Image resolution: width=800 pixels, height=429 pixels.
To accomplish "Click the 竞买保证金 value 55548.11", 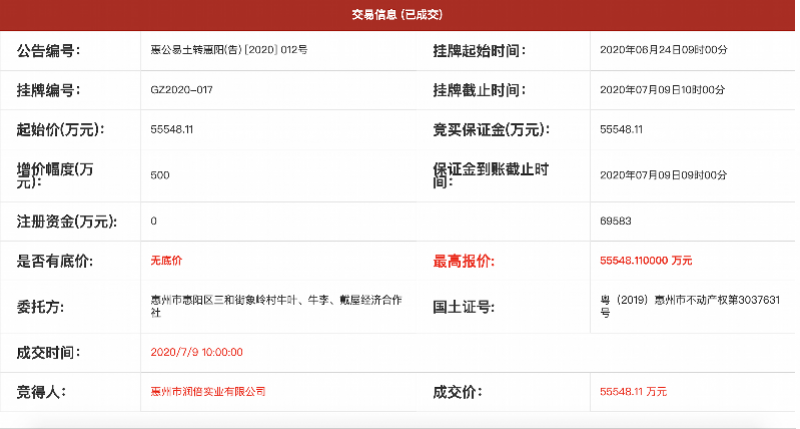I will (x=621, y=130).
